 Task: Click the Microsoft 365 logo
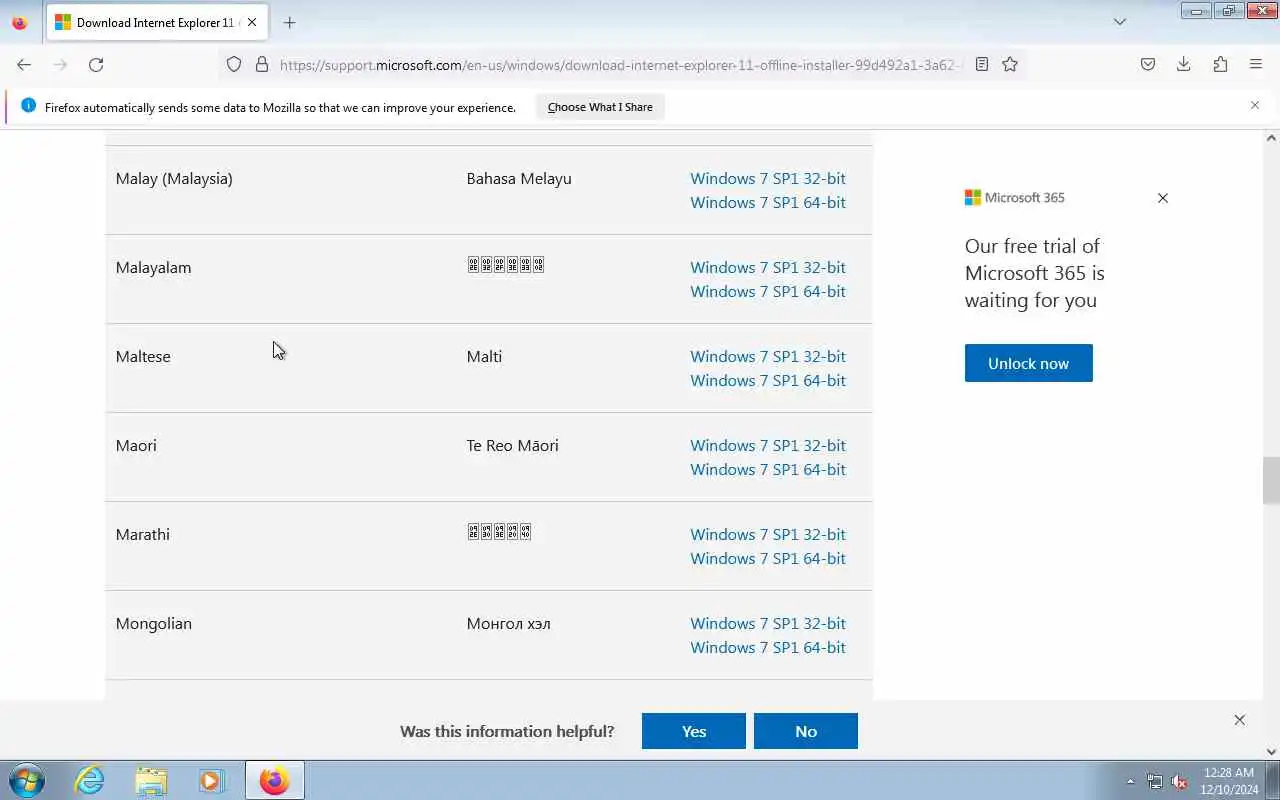[1014, 197]
